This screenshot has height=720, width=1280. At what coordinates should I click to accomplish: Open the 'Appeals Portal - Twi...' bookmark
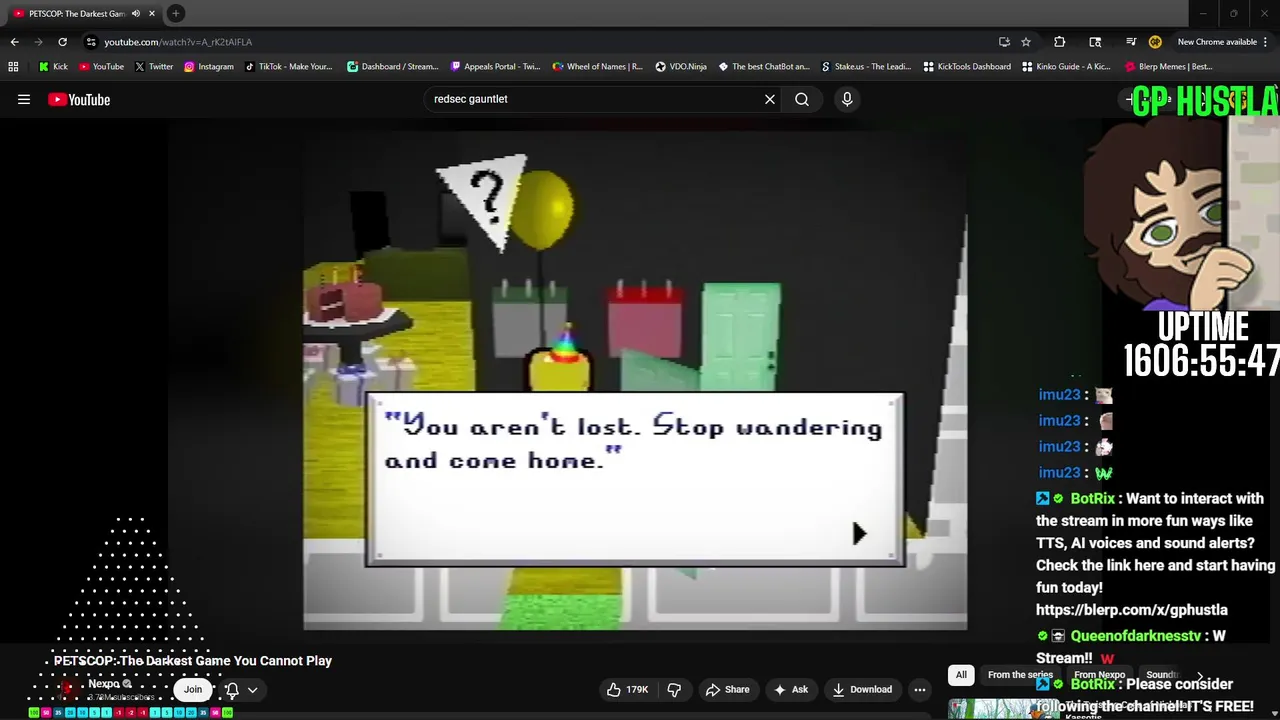click(495, 67)
